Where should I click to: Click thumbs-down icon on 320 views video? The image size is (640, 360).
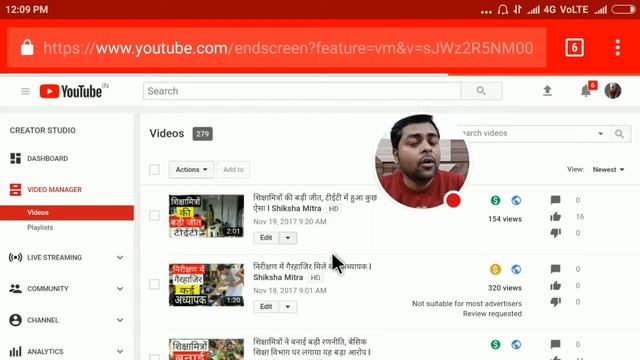coord(556,302)
